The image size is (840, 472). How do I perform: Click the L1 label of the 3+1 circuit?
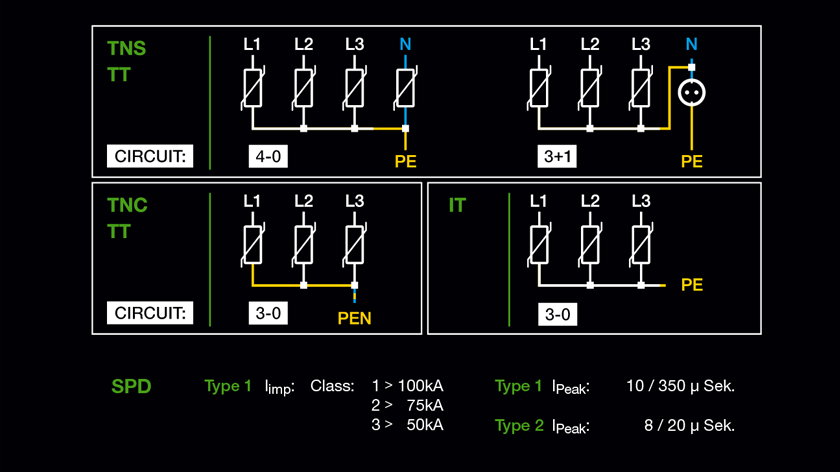[x=538, y=44]
